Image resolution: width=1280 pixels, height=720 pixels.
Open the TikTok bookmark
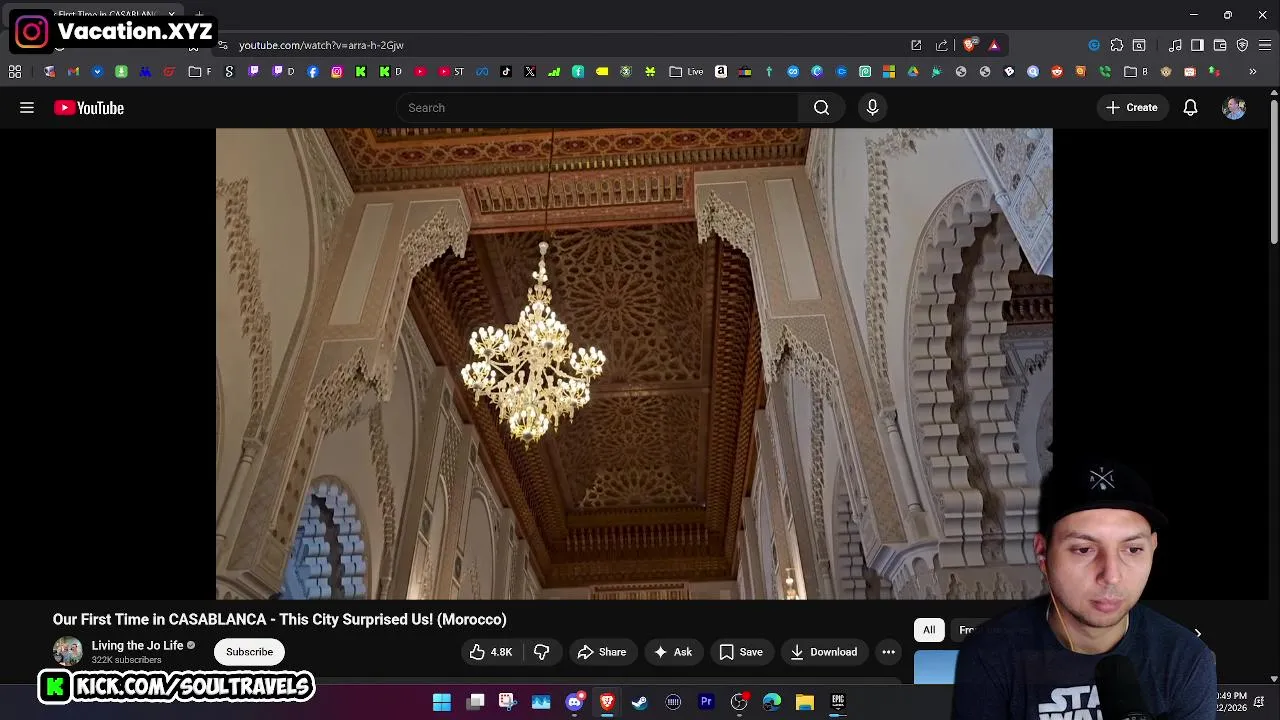coord(506,72)
